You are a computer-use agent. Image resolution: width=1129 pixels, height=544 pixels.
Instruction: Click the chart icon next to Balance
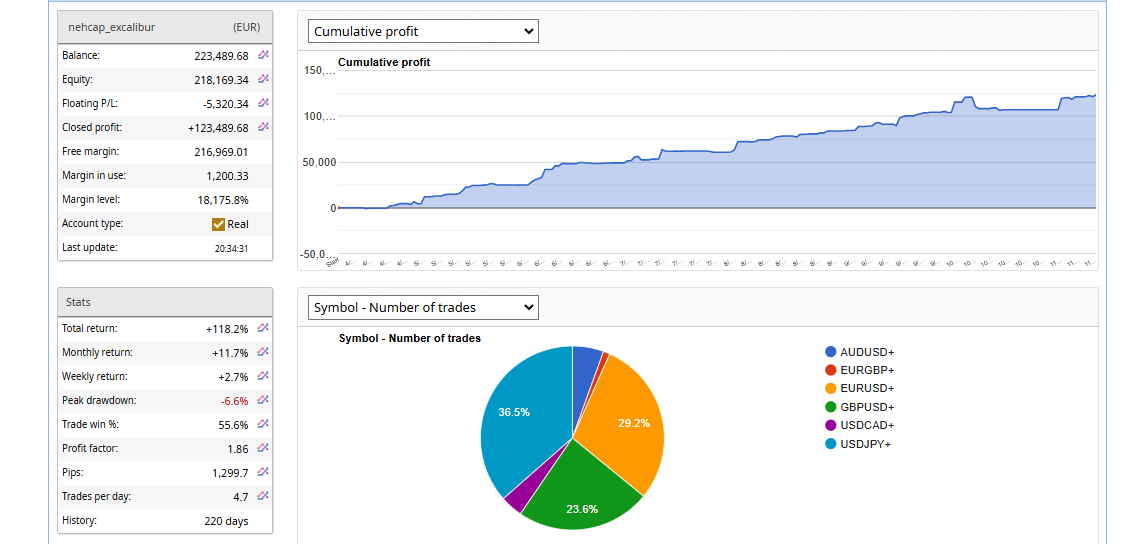(263, 55)
